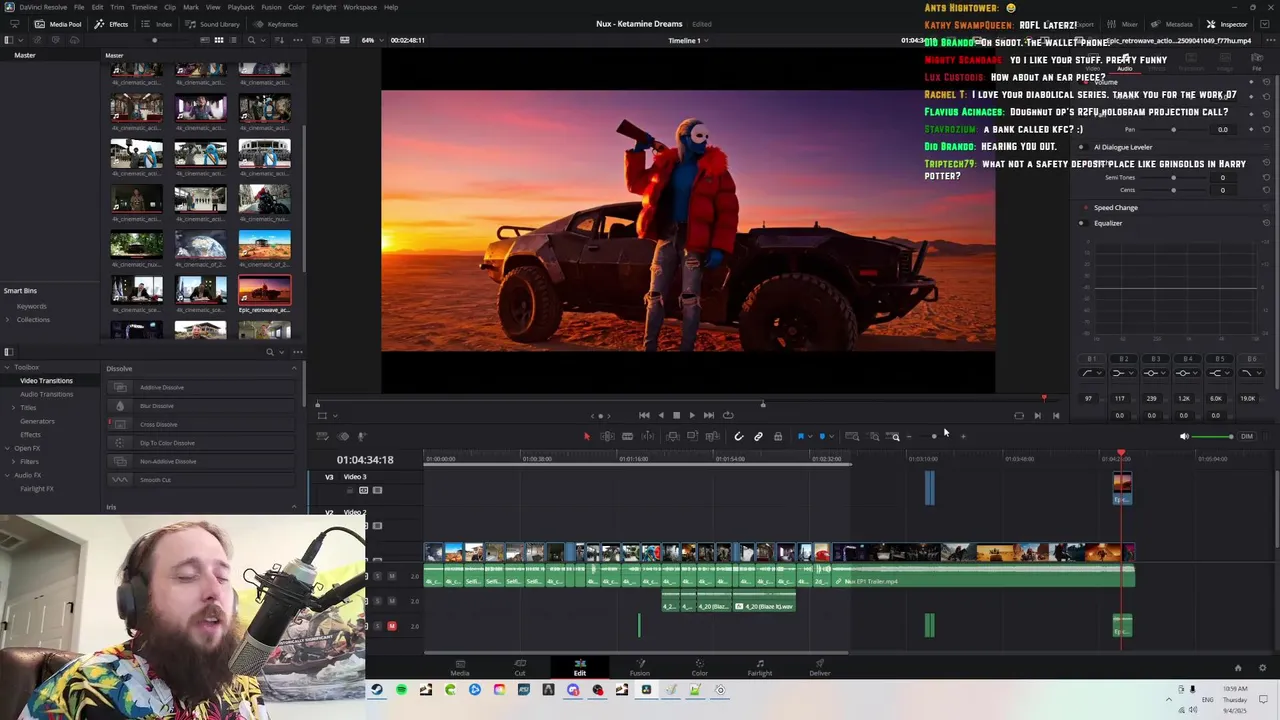
Task: Select the Cross Dissolve transition
Action: (200, 424)
